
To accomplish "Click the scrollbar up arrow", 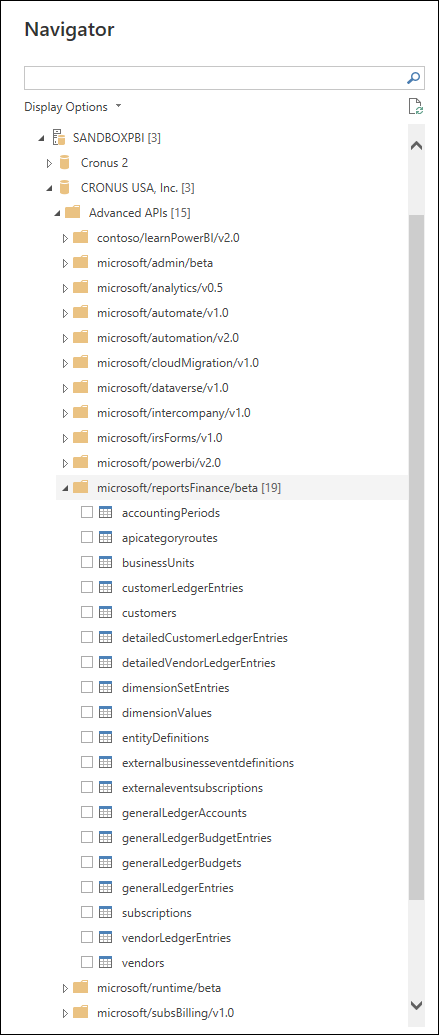I will point(417,146).
